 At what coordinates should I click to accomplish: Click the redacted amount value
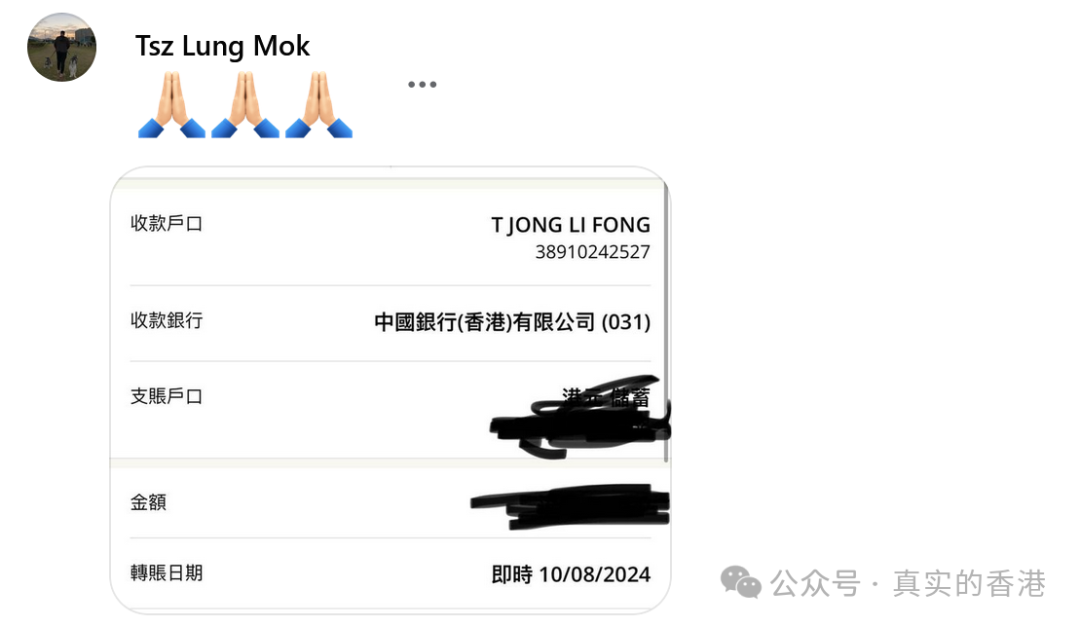point(570,506)
